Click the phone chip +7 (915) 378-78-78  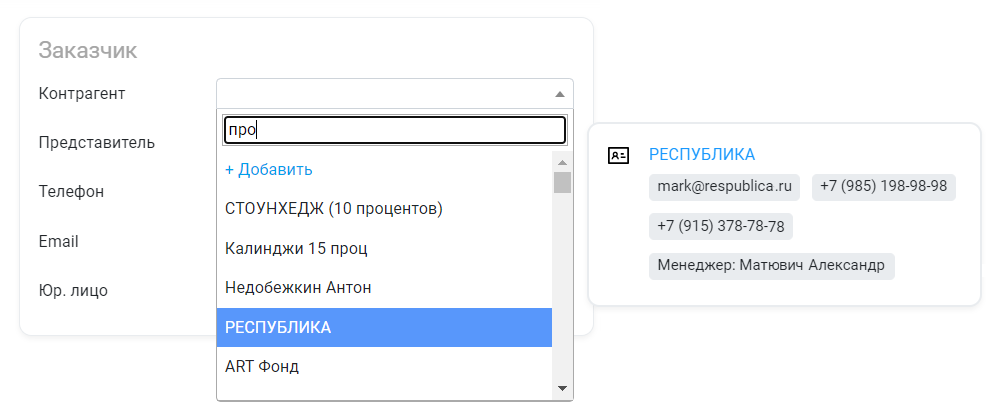click(x=721, y=227)
